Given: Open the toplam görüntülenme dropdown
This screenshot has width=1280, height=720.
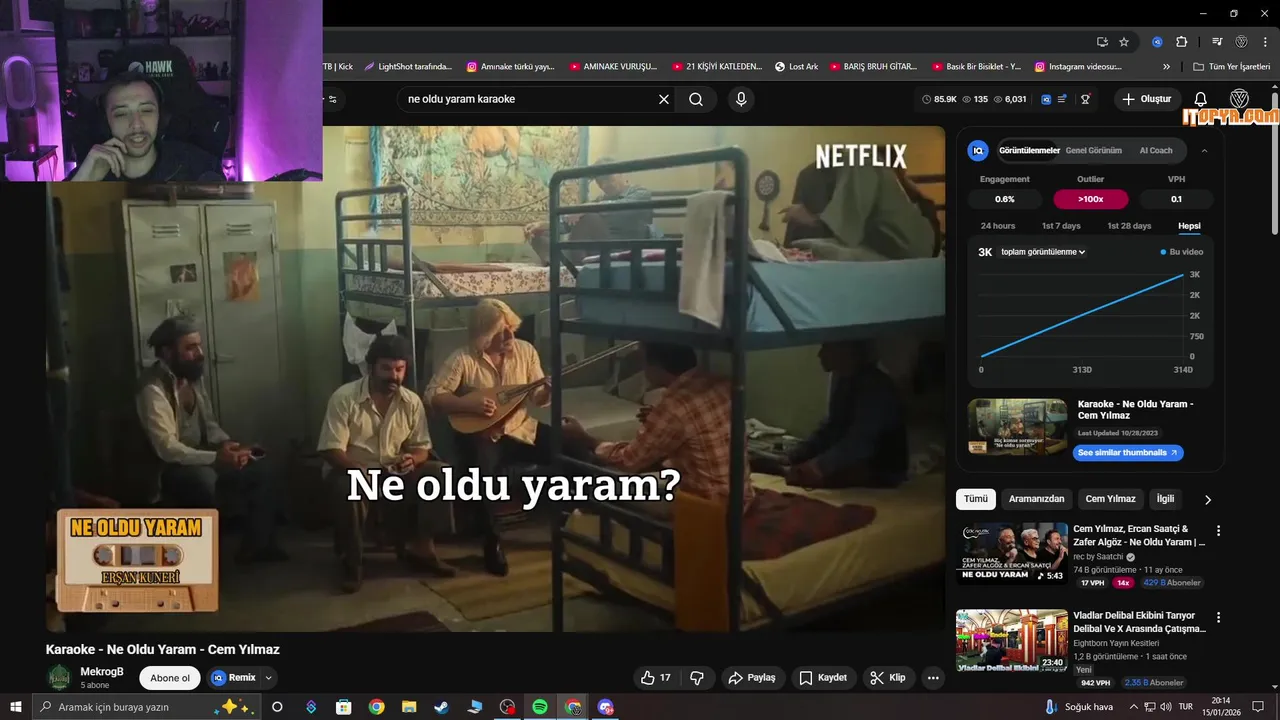Looking at the screenshot, I should click(1043, 252).
